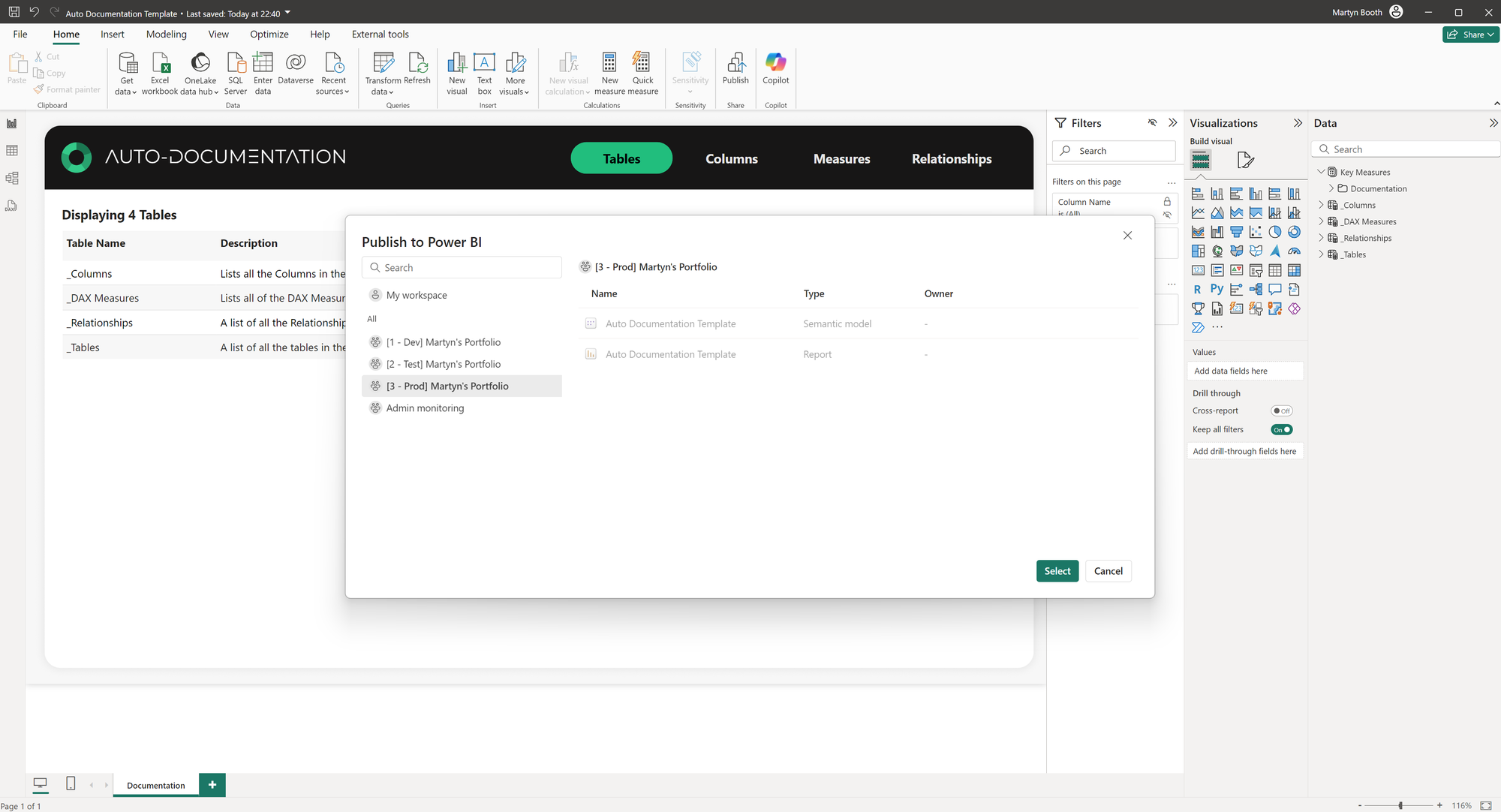
Task: Click the save icon in title bar
Action: [14, 13]
